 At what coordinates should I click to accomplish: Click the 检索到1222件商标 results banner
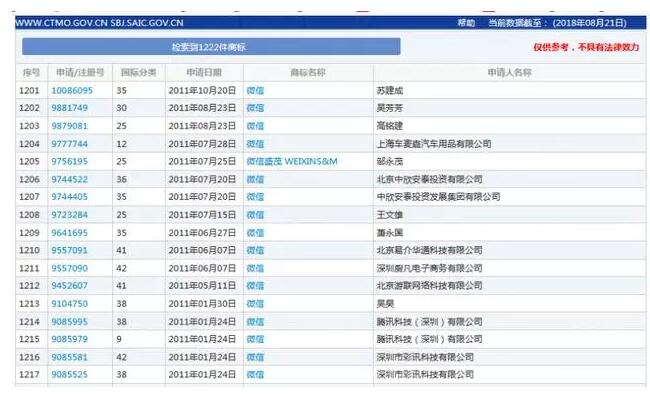pos(211,47)
